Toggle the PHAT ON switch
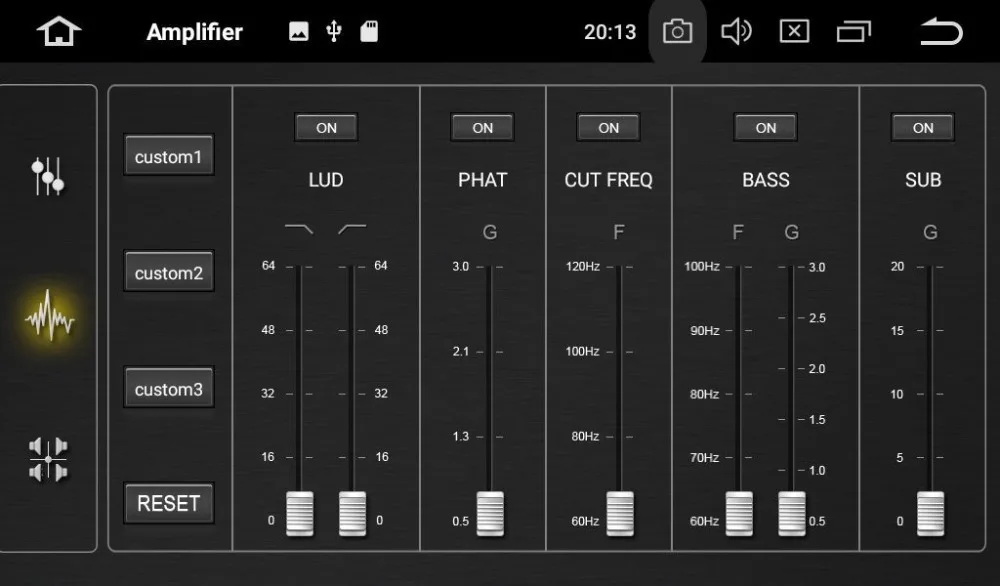This screenshot has height=586, width=1000. [482, 128]
